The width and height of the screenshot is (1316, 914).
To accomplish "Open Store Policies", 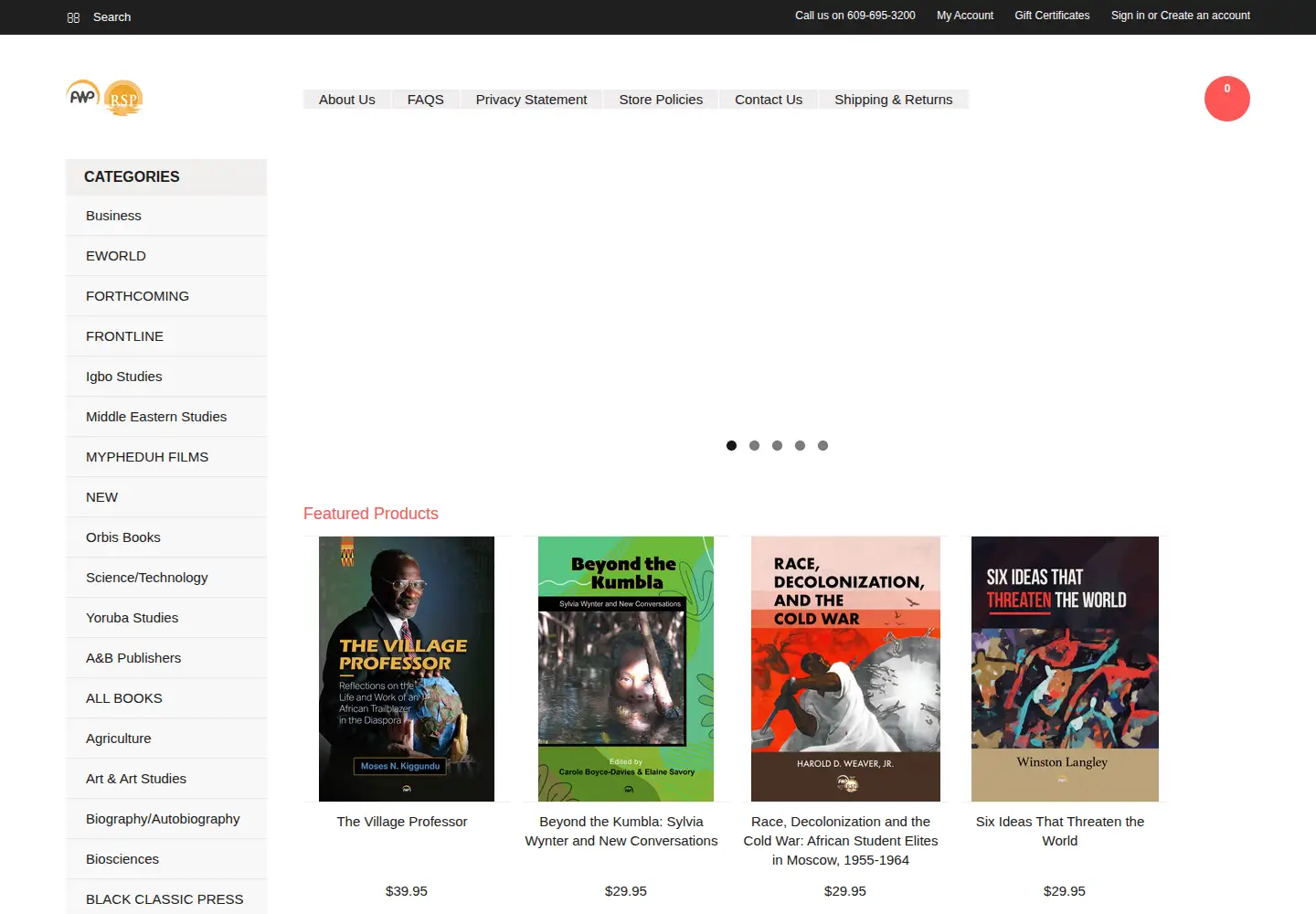I will click(x=661, y=100).
